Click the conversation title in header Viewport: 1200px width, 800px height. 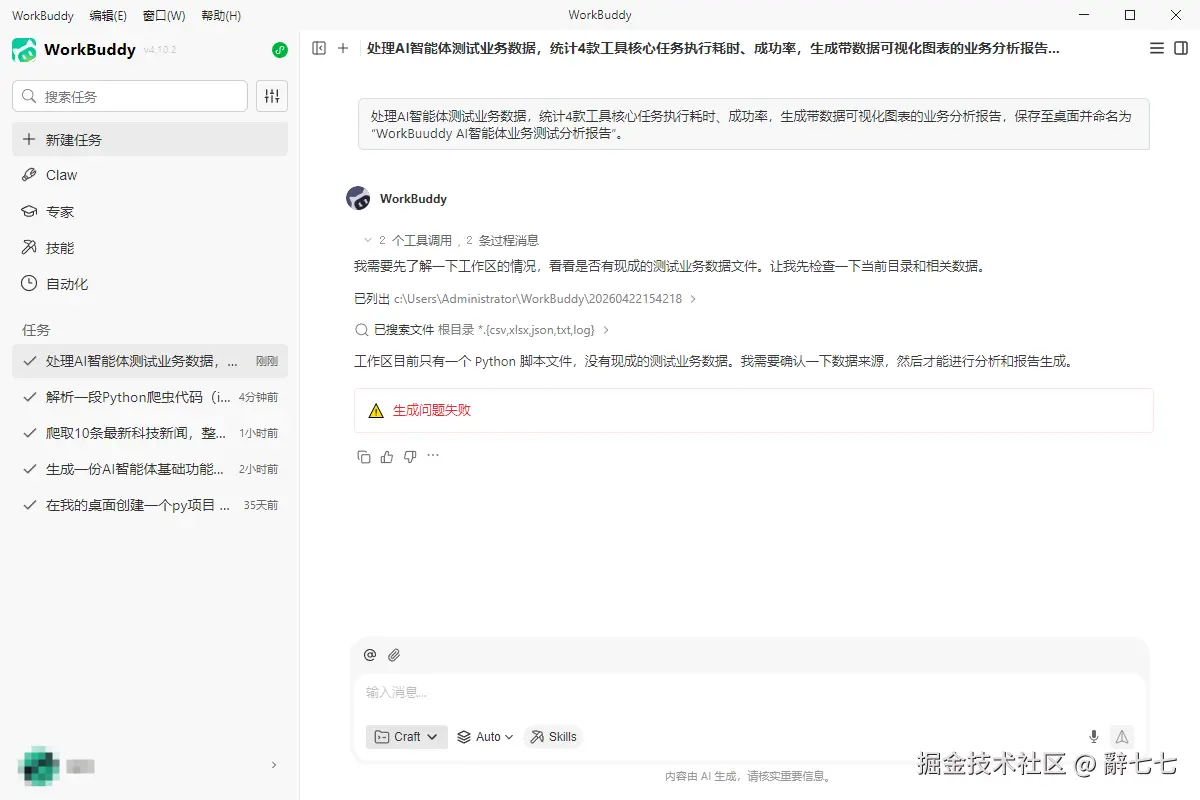point(713,48)
